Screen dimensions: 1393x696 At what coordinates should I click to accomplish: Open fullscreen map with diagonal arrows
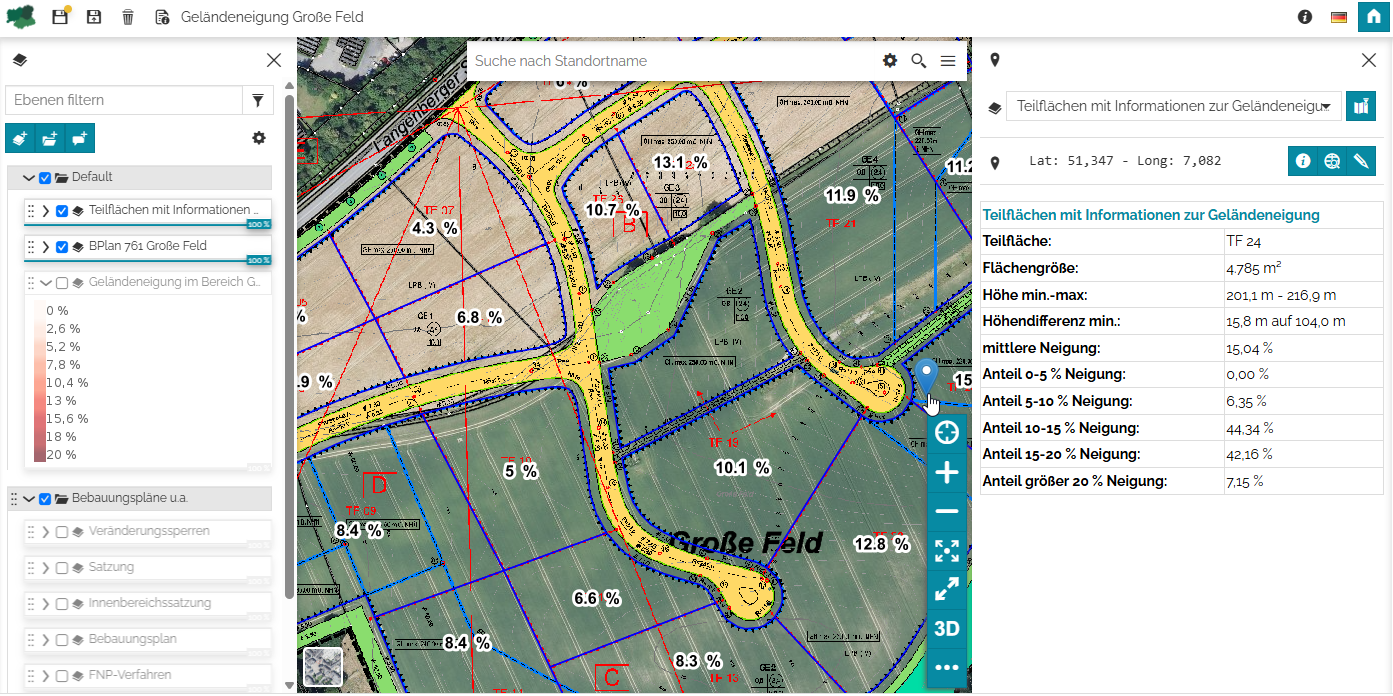[946, 589]
